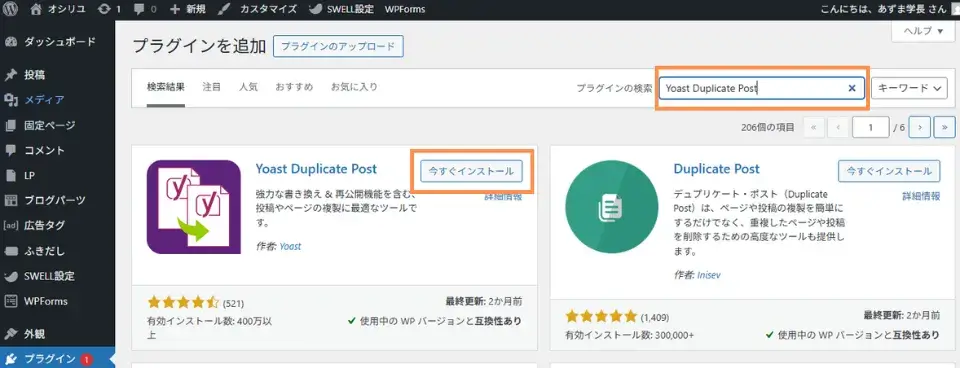
Task: Install the Duplicate Post plugin now
Action: click(889, 171)
